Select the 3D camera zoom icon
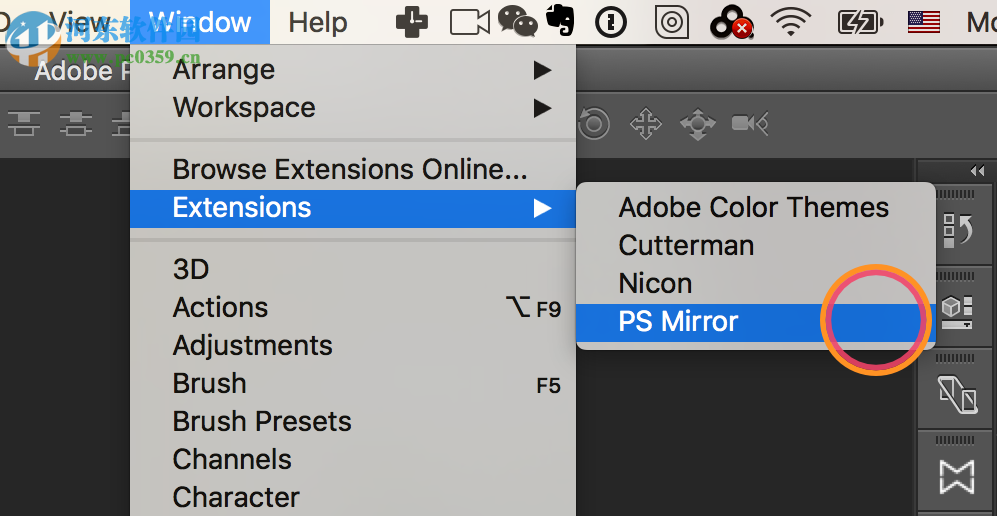997x516 pixels. click(x=750, y=123)
